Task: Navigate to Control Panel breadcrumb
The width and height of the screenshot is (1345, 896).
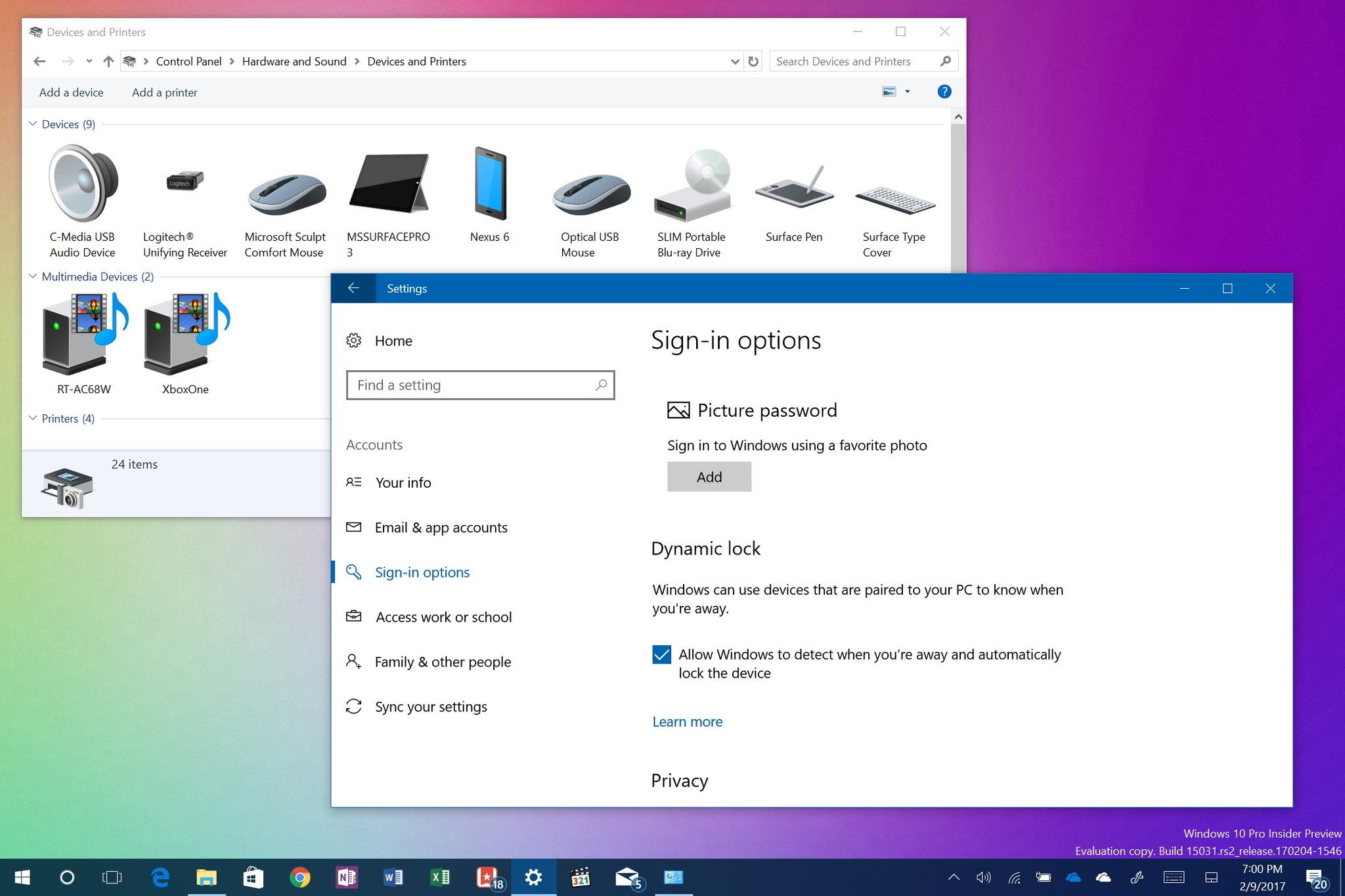Action: [188, 61]
